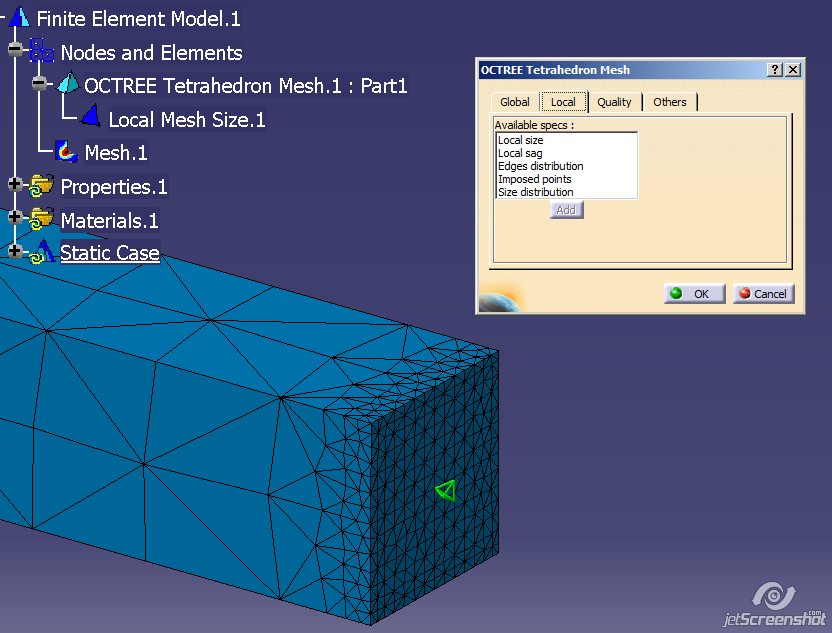Click the Materials.1 folder icon

(41, 219)
